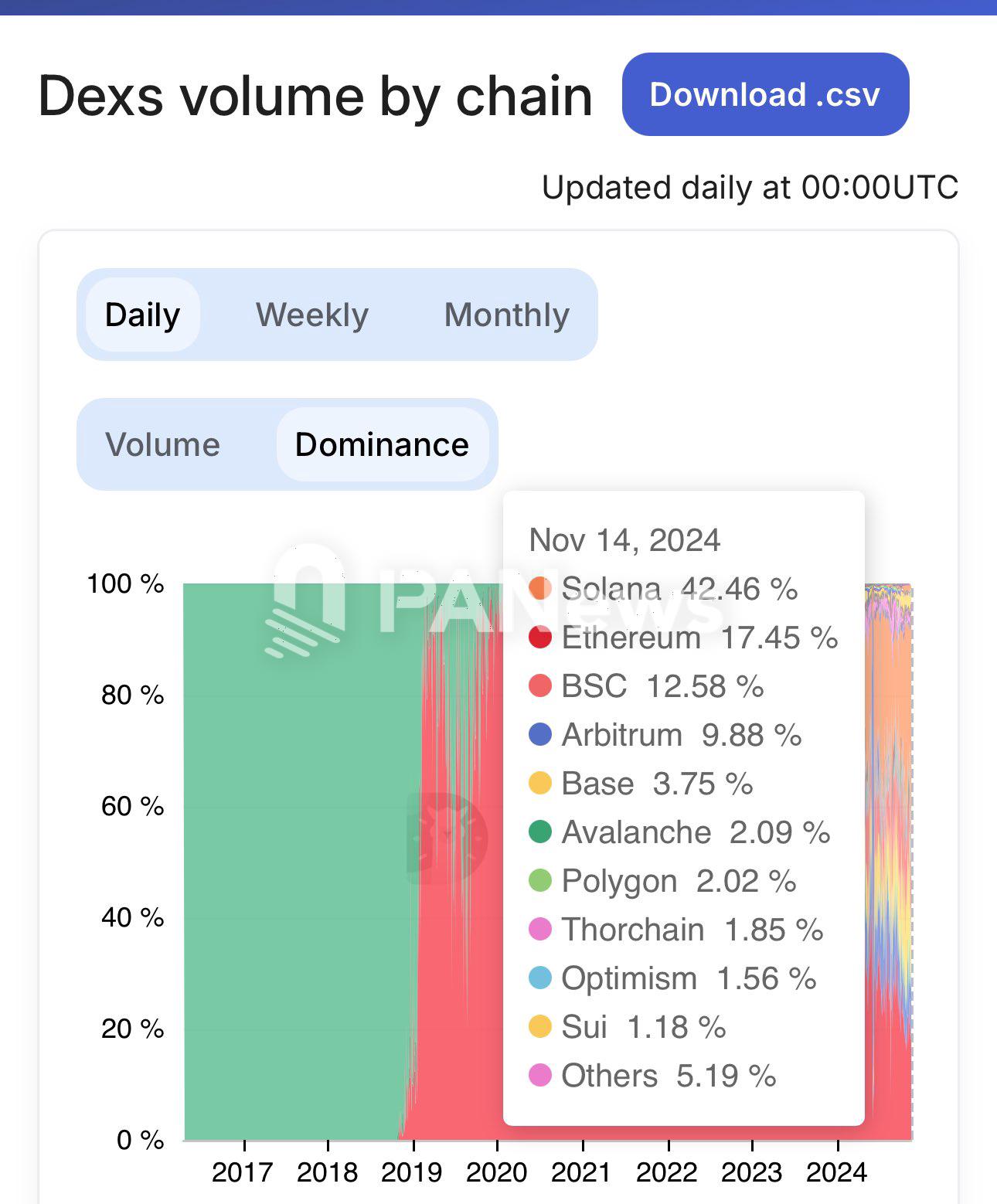Expand the Sui legend entry

click(539, 1027)
